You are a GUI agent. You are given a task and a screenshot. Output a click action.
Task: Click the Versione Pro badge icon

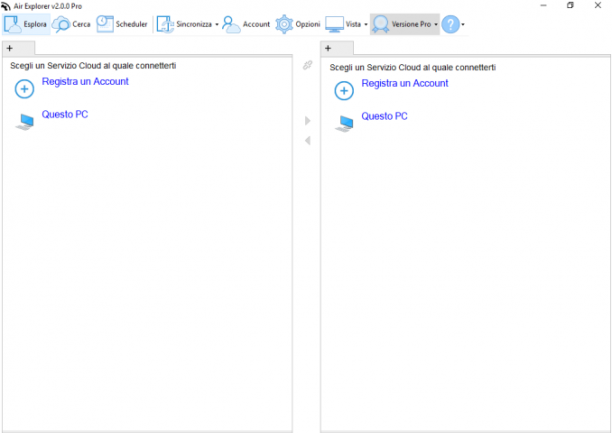[380, 24]
